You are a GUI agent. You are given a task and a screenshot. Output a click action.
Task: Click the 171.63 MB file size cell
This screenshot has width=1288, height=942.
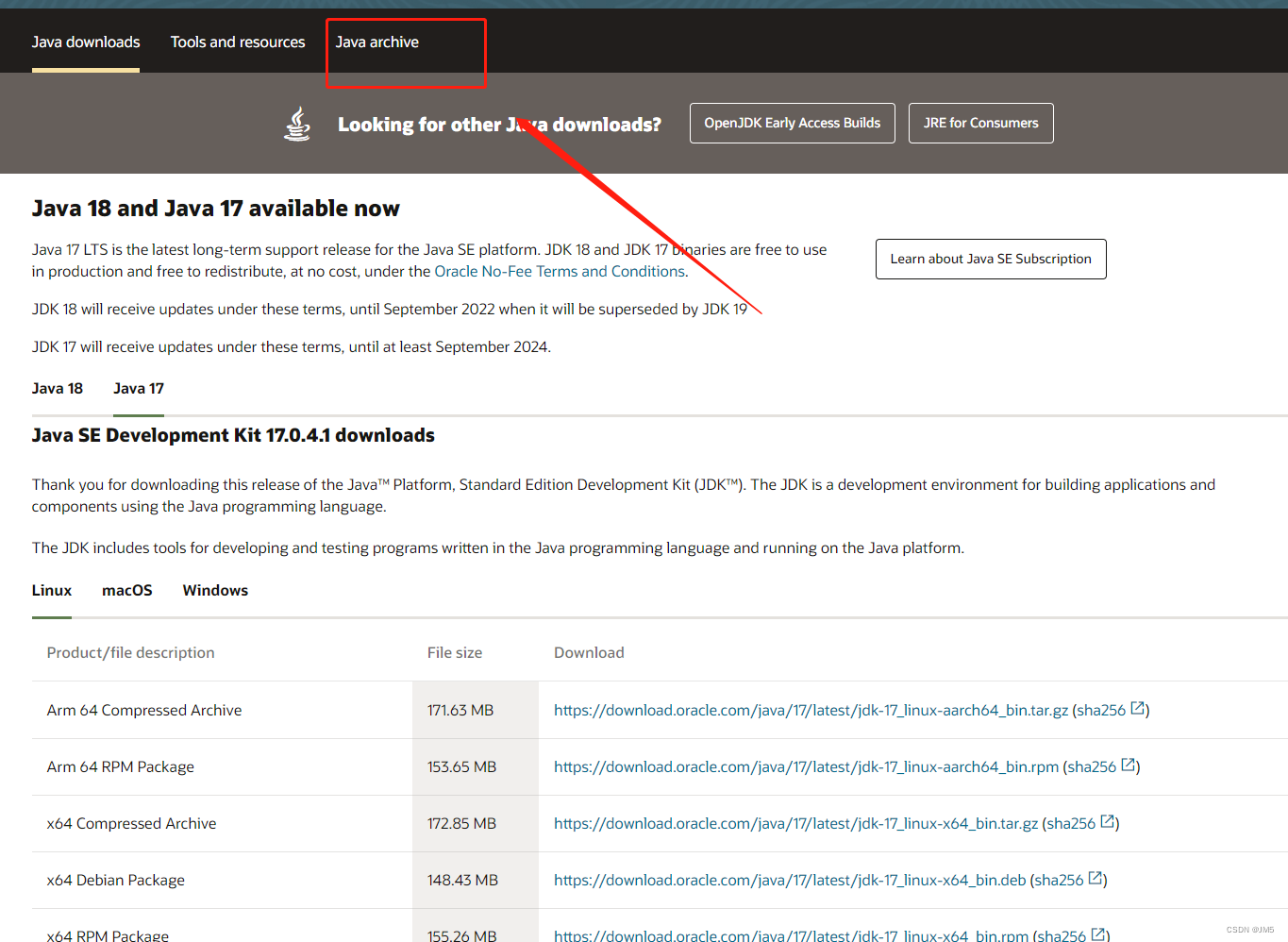click(x=476, y=711)
